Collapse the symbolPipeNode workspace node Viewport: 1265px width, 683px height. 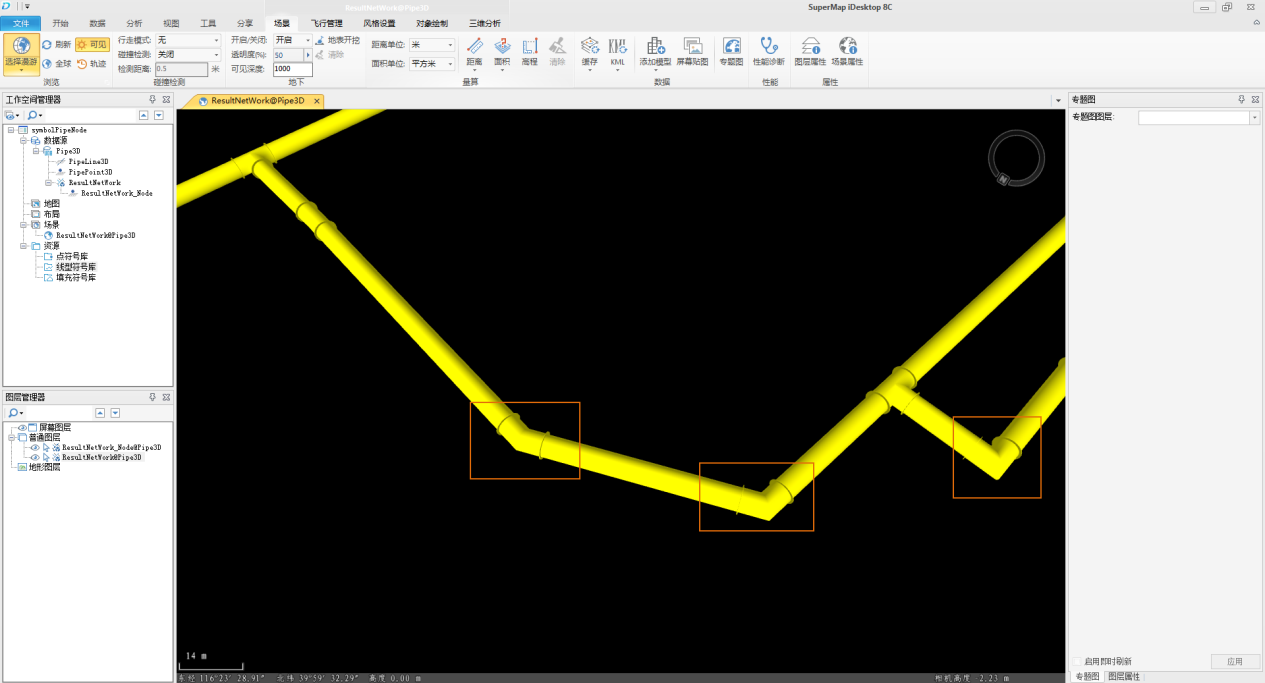tap(11, 130)
